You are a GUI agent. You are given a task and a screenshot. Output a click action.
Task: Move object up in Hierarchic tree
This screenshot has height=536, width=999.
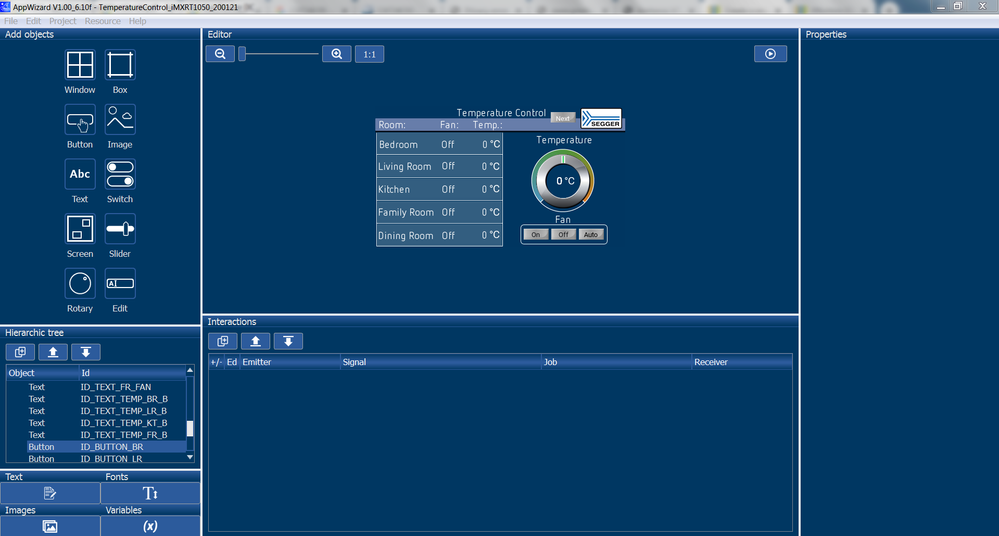click(x=53, y=352)
